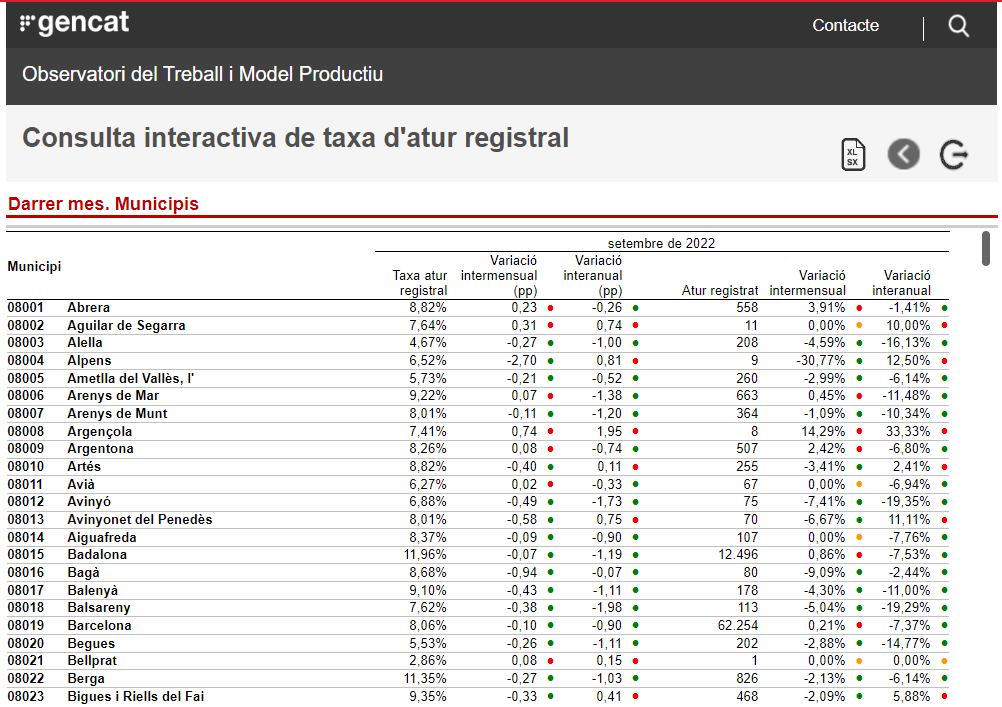Image resolution: width=1002 pixels, height=707 pixels.
Task: Select the Avià municipality name
Action: (x=81, y=485)
